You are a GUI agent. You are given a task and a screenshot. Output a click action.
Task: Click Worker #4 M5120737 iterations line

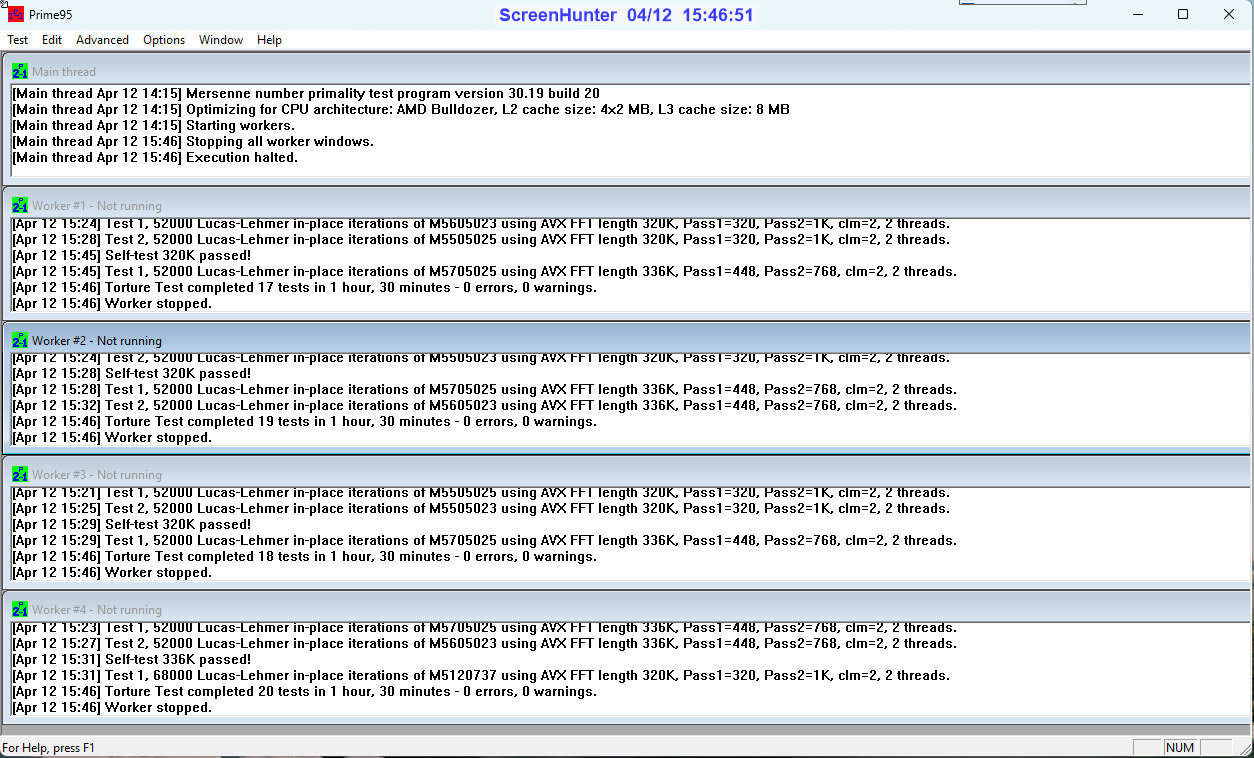[481, 676]
